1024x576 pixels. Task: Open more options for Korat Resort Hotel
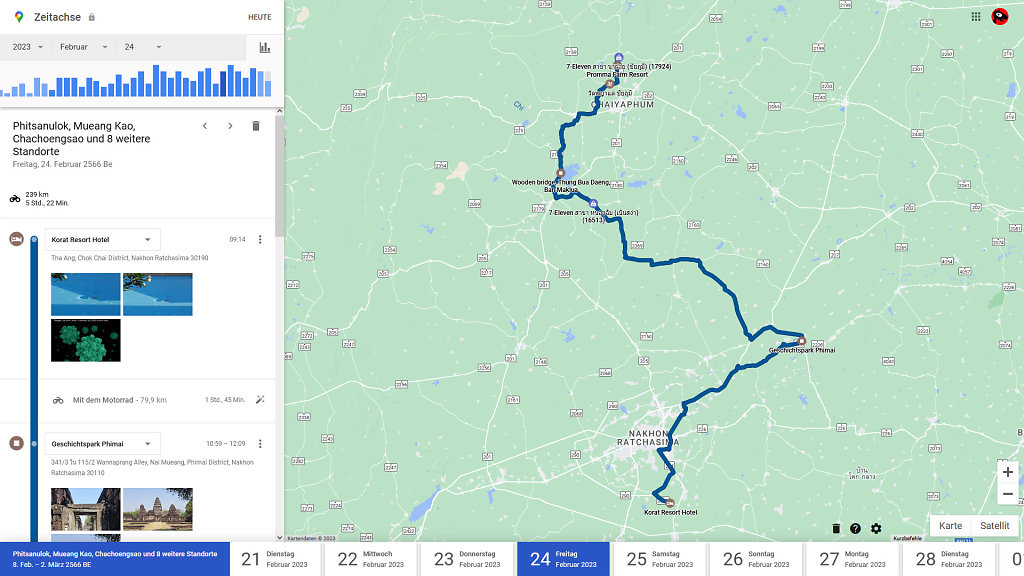pos(260,240)
